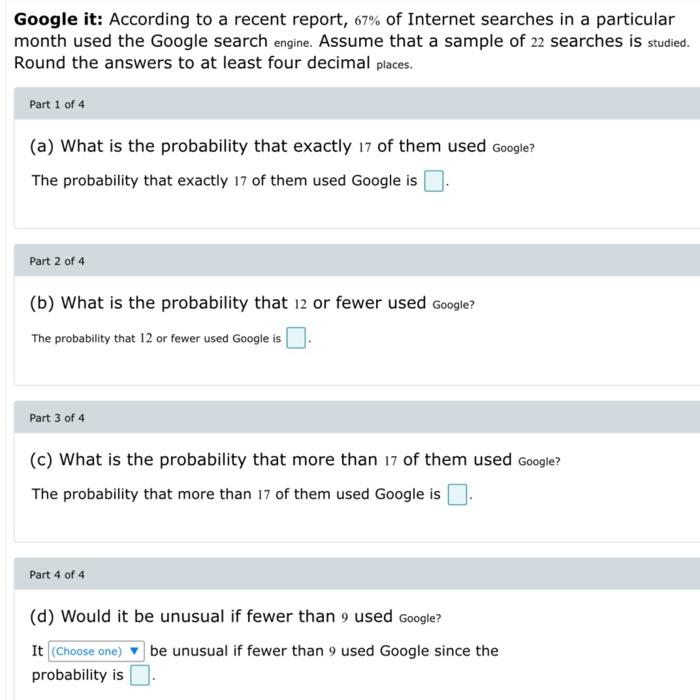Screen dimensions: 700x700
Task: Click question (c) about more than 17
Action: (x=295, y=460)
